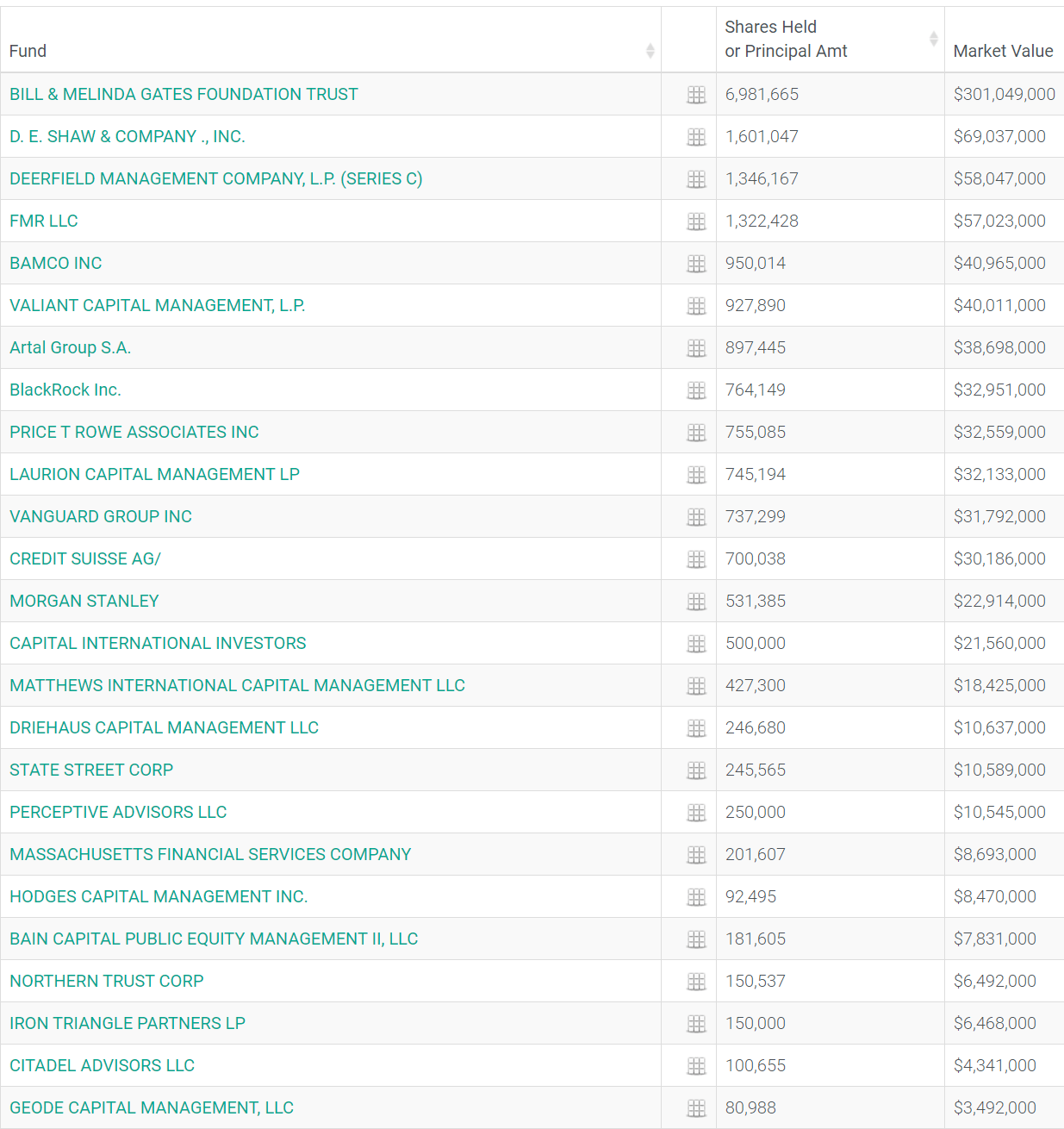Click the Perceptive Advisors table icon
Image resolution: width=1064 pixels, height=1129 pixels.
point(696,813)
